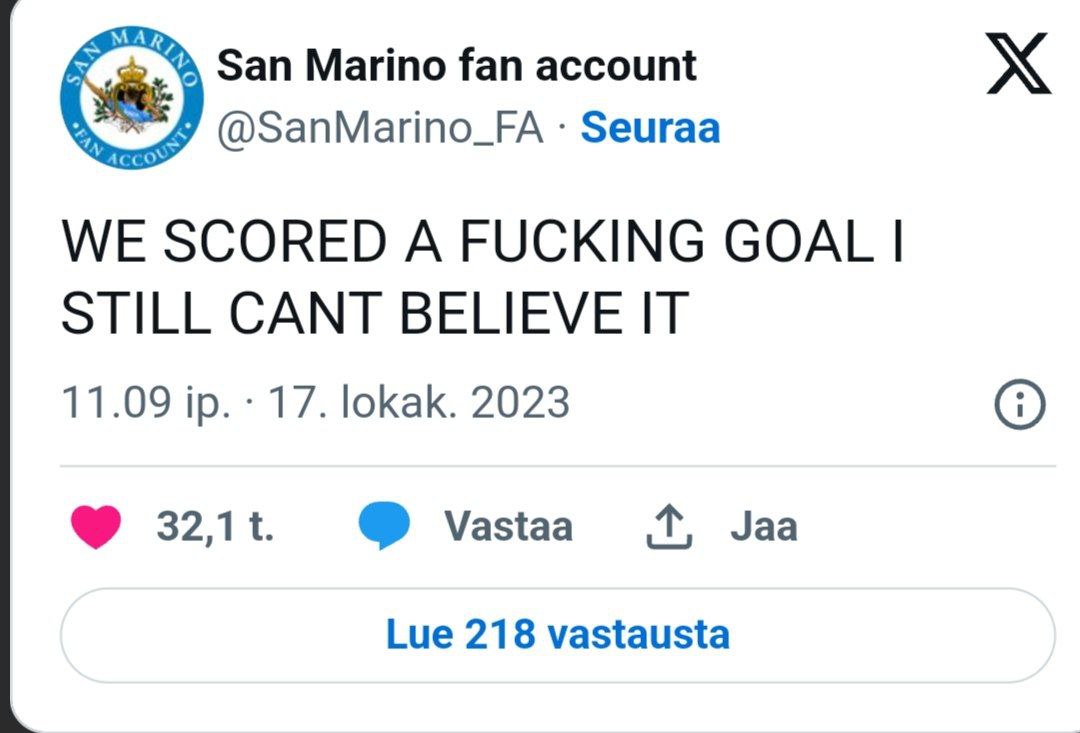The image size is (1080, 733).
Task: Click the 32,1 t. likes count
Action: (x=215, y=526)
